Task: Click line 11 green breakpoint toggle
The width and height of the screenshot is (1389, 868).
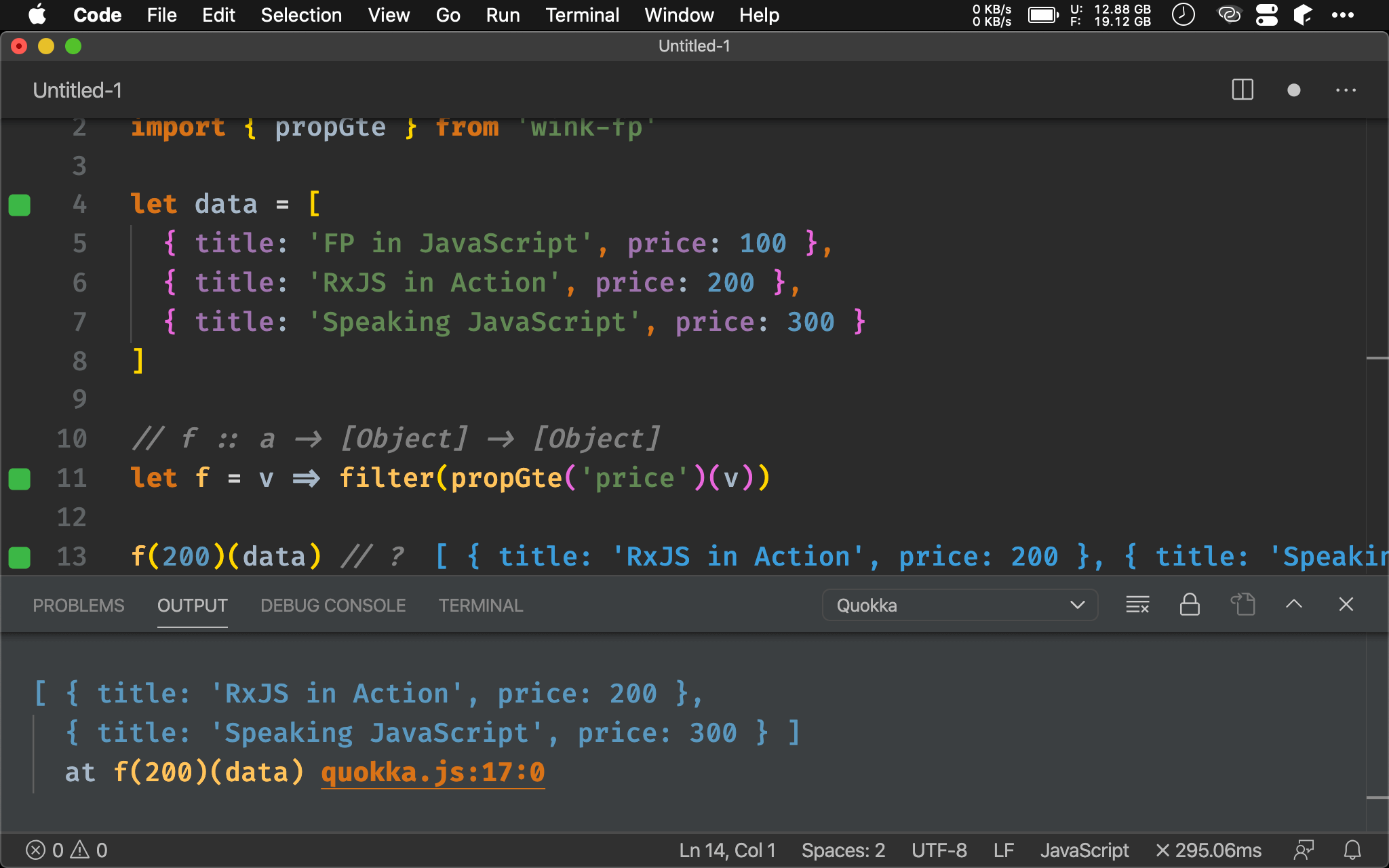Action: tap(20, 478)
